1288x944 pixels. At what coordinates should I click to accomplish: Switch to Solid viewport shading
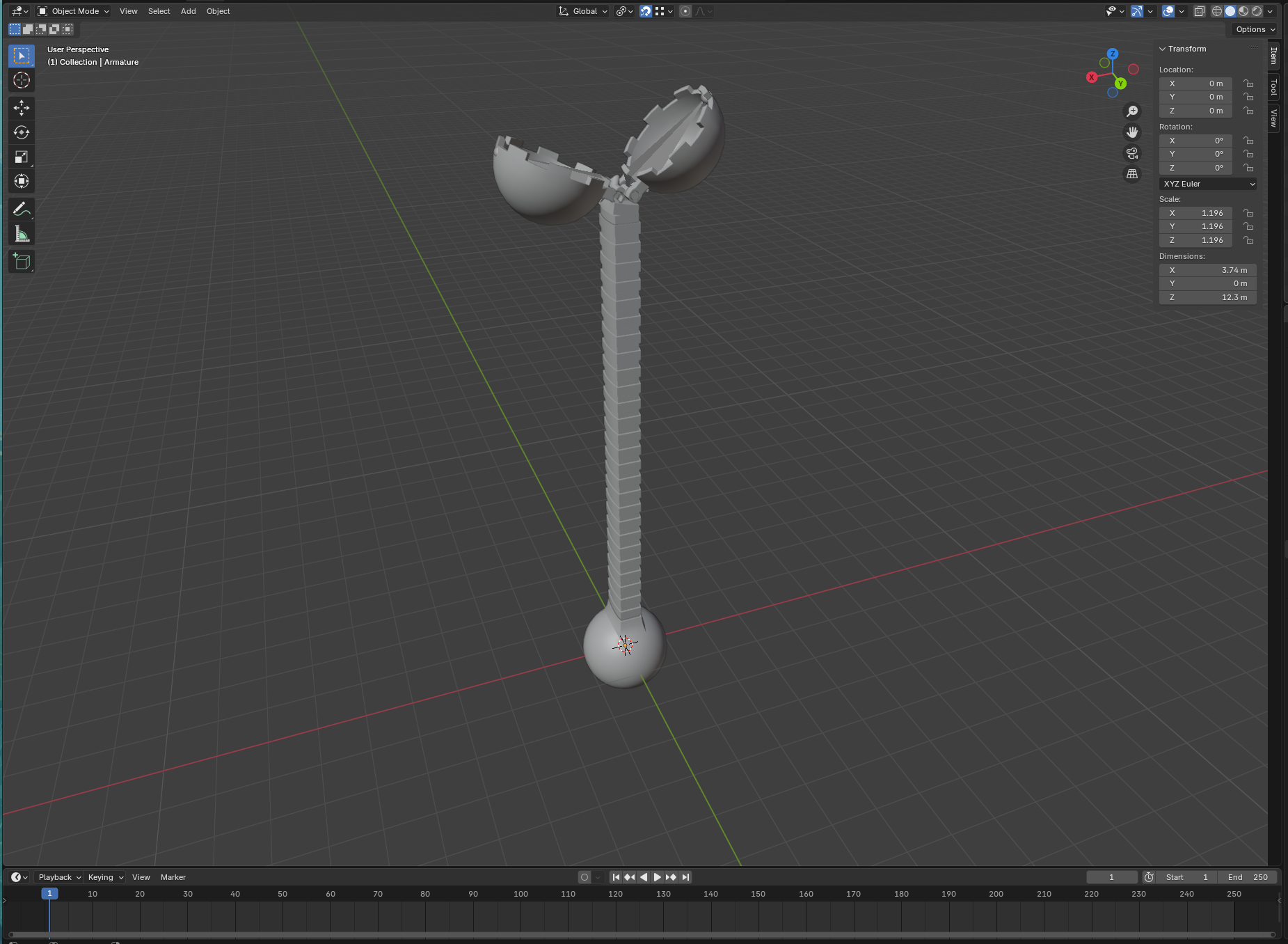(x=1230, y=11)
